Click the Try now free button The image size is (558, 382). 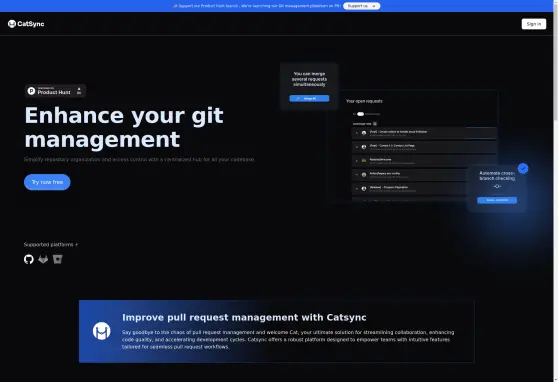pos(47,182)
